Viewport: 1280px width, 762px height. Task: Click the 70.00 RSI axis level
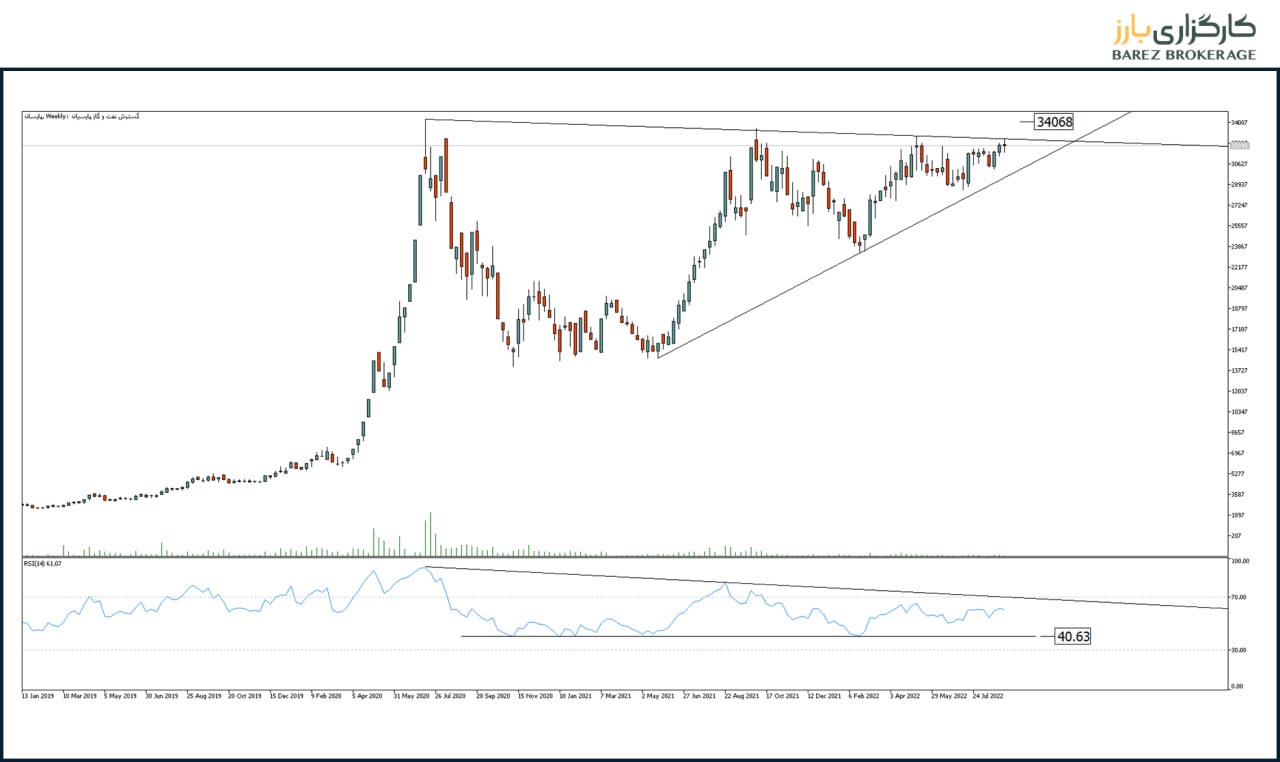[1239, 597]
